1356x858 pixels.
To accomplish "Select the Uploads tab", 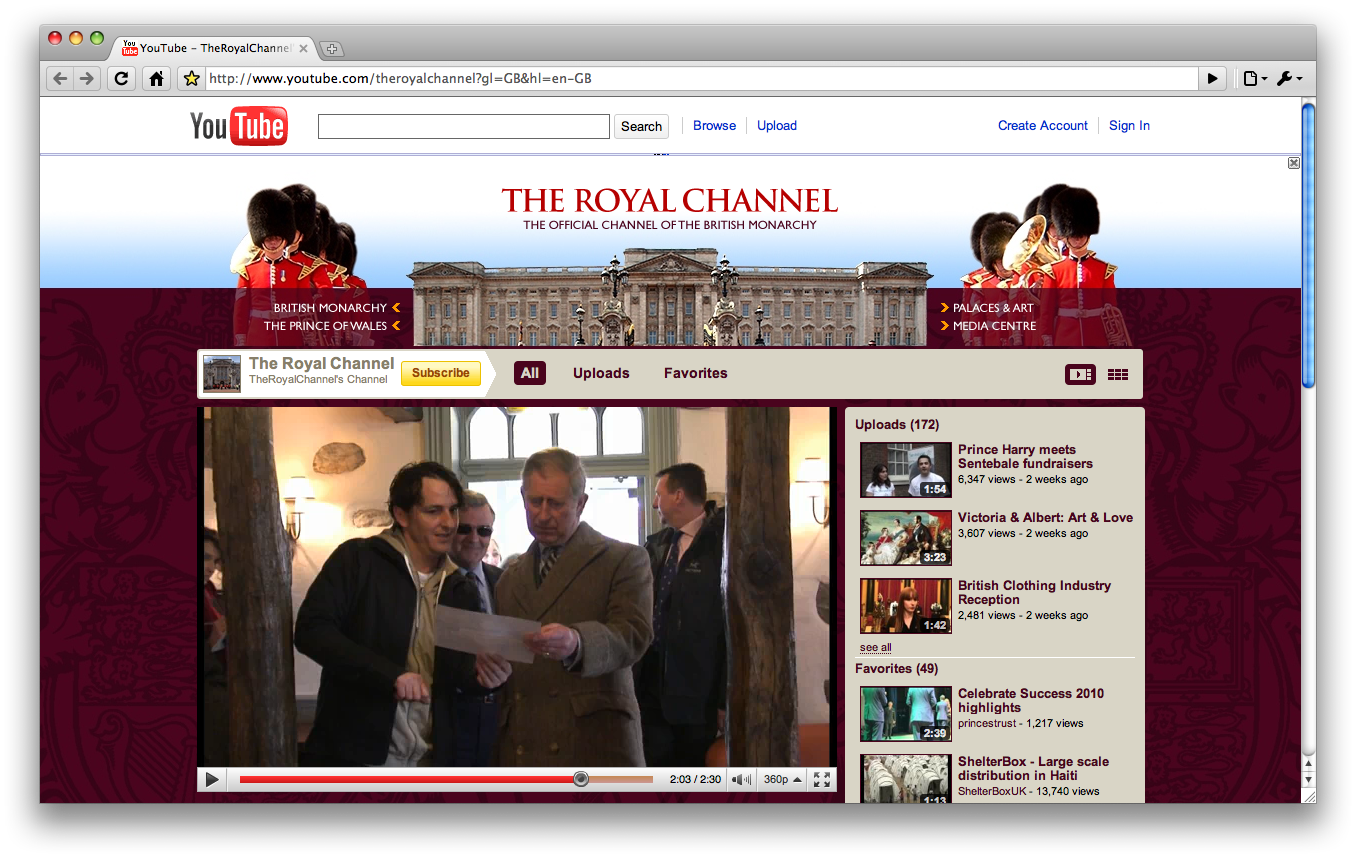I will (x=601, y=373).
